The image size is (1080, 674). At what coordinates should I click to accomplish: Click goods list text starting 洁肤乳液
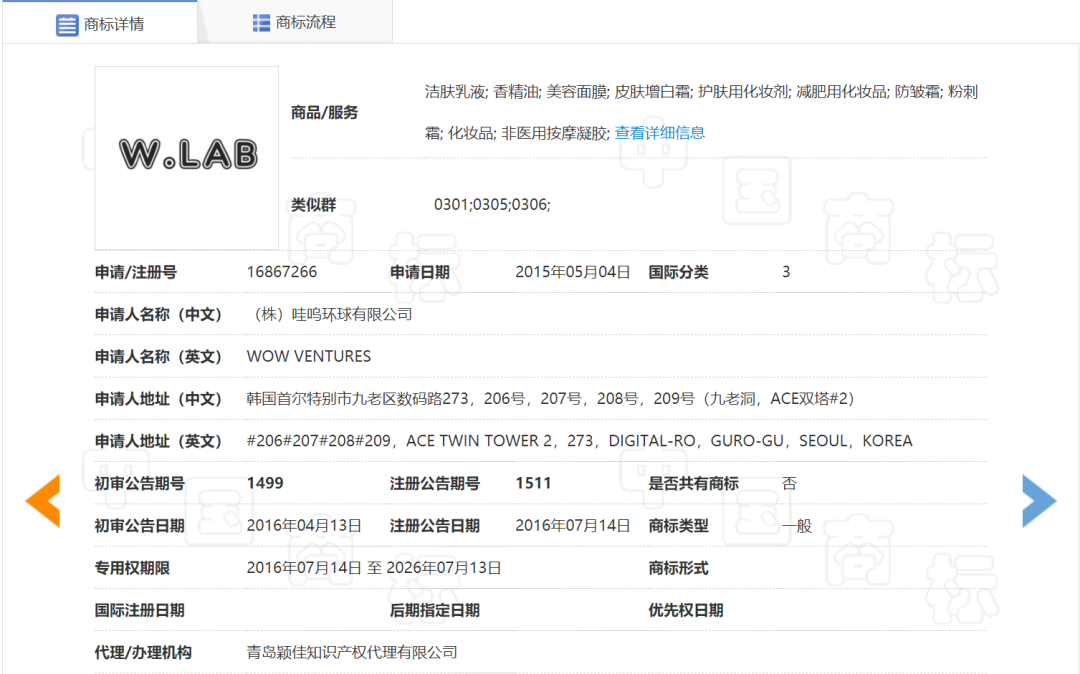tap(701, 112)
